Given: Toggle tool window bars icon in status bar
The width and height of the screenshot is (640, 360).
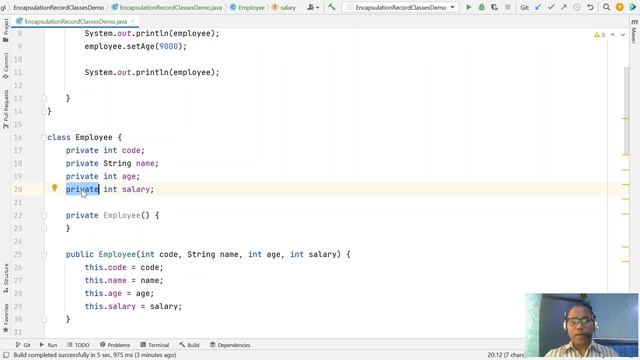Looking at the screenshot, I should coord(6,355).
